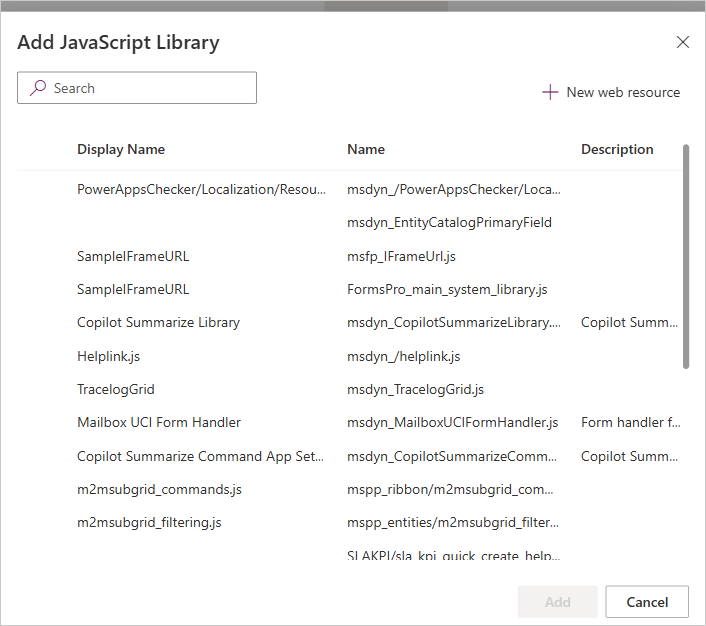Viewport: 706px width, 626px height.
Task: Create a New web resource
Action: click(x=611, y=92)
